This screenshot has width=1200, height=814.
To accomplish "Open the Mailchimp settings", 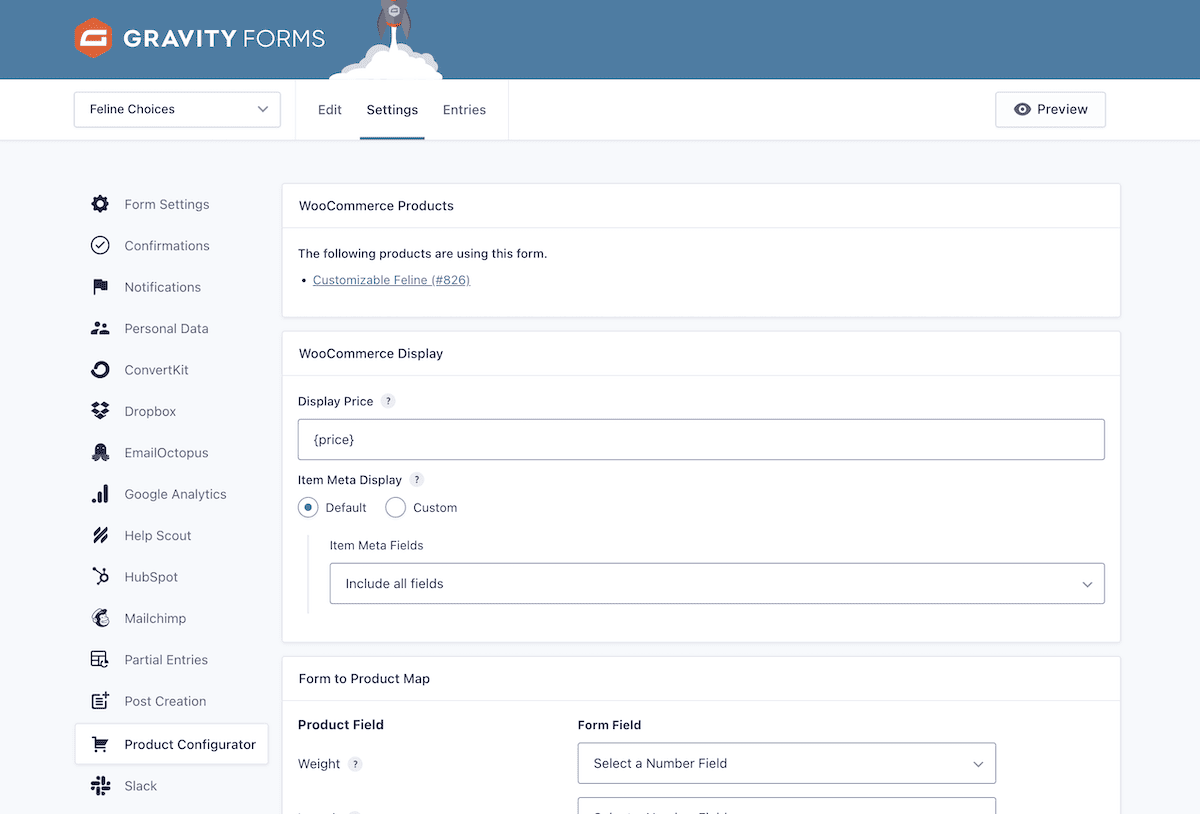I will 155,618.
